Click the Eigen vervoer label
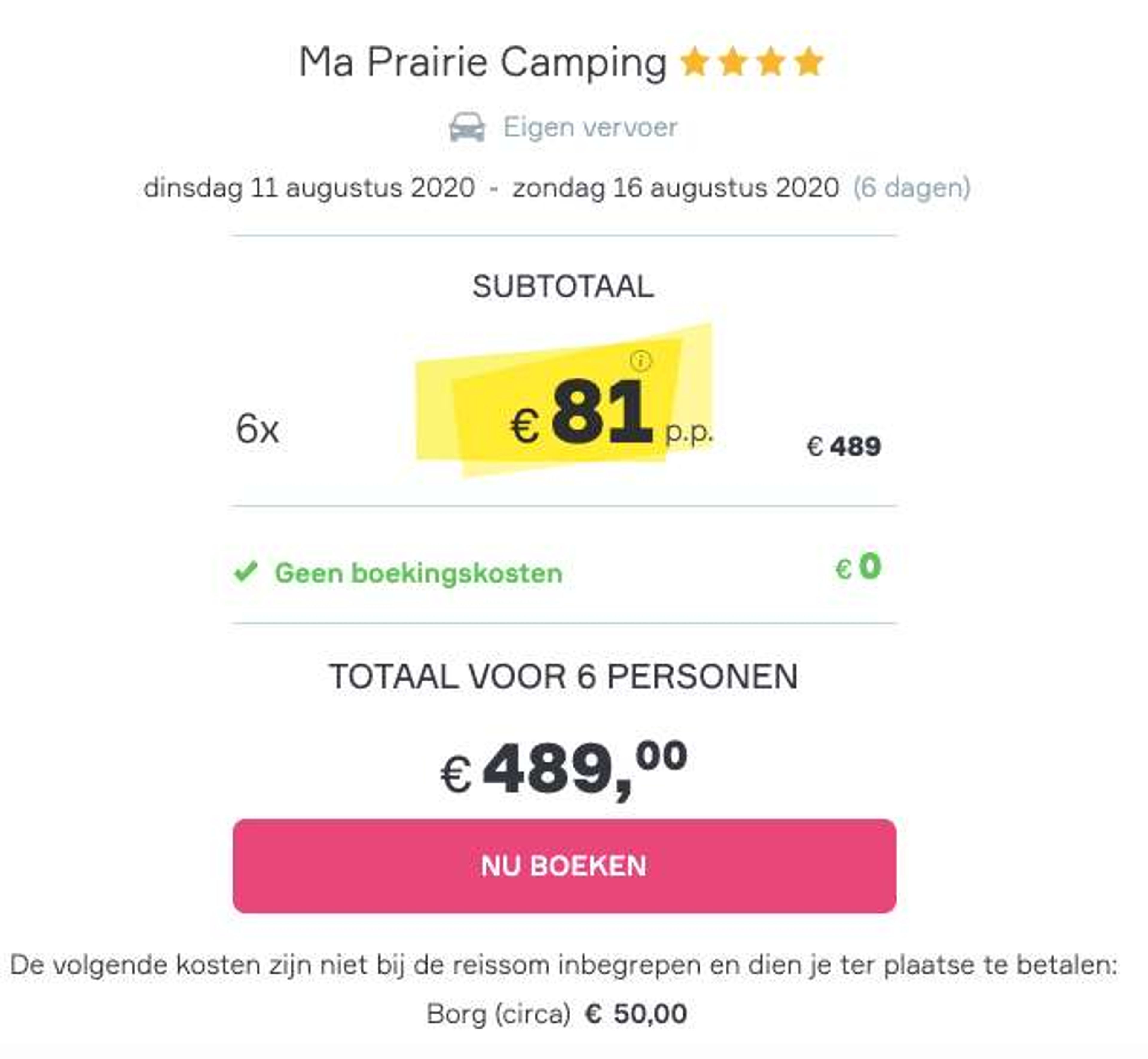This screenshot has height=1059, width=1148. pos(590,127)
